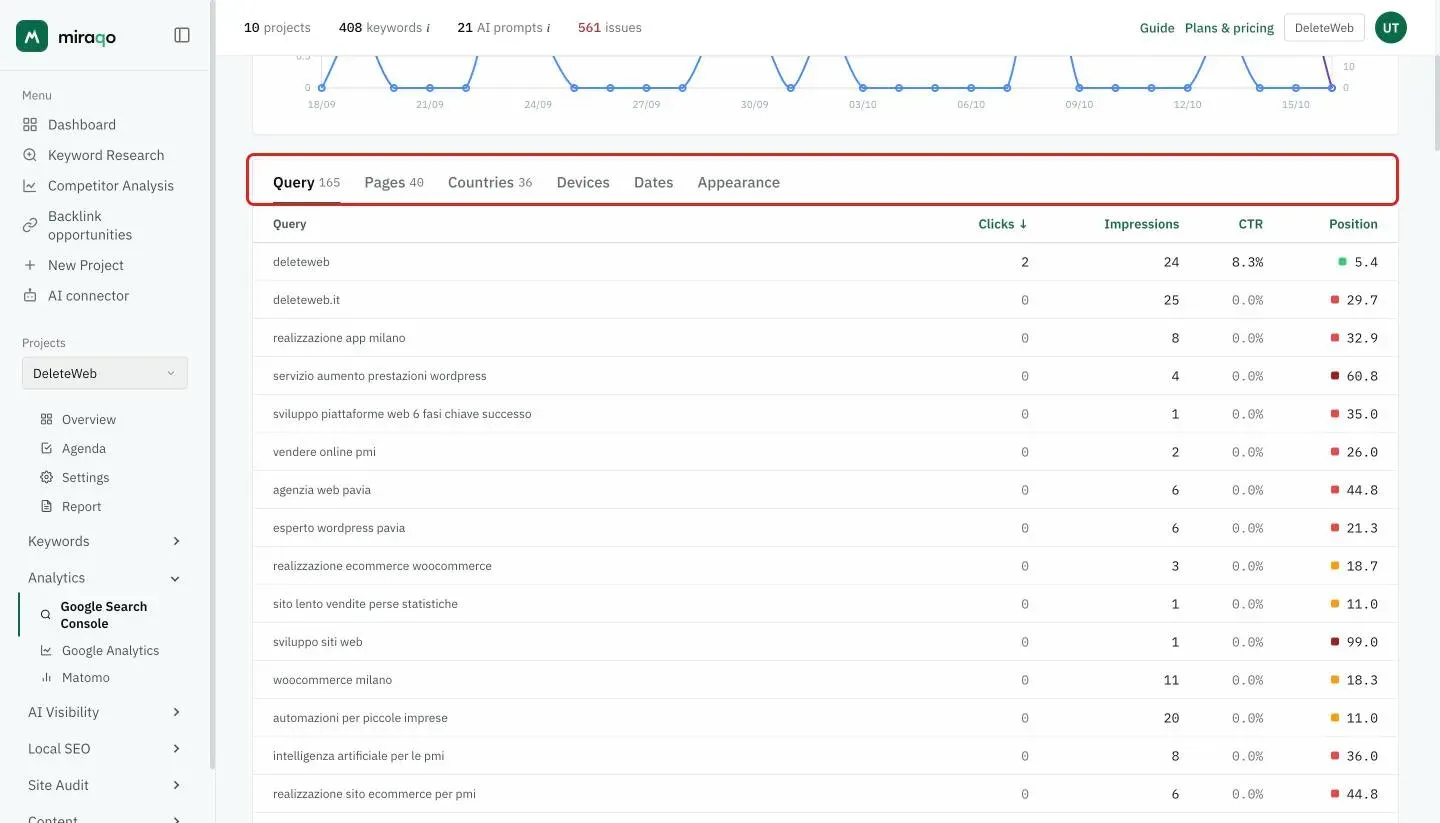
Task: Click the New Project plus icon
Action: [30, 265]
